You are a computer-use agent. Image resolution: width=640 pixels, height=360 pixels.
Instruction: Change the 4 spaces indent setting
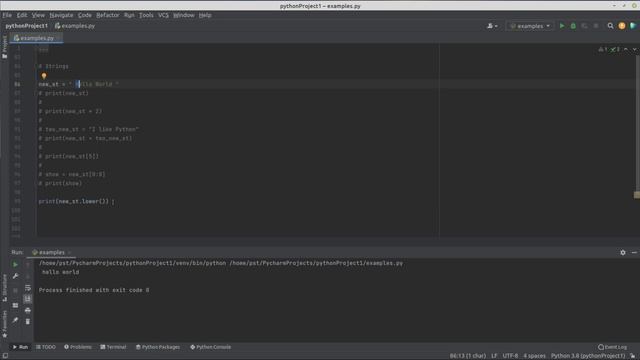click(534, 356)
